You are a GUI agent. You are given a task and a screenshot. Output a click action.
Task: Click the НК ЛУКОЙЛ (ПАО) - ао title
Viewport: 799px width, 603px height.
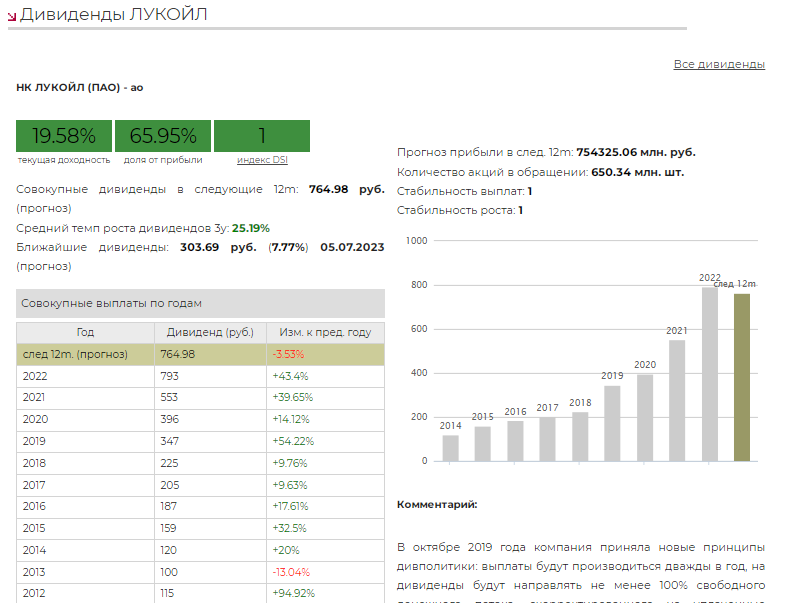pyautogui.click(x=79, y=87)
